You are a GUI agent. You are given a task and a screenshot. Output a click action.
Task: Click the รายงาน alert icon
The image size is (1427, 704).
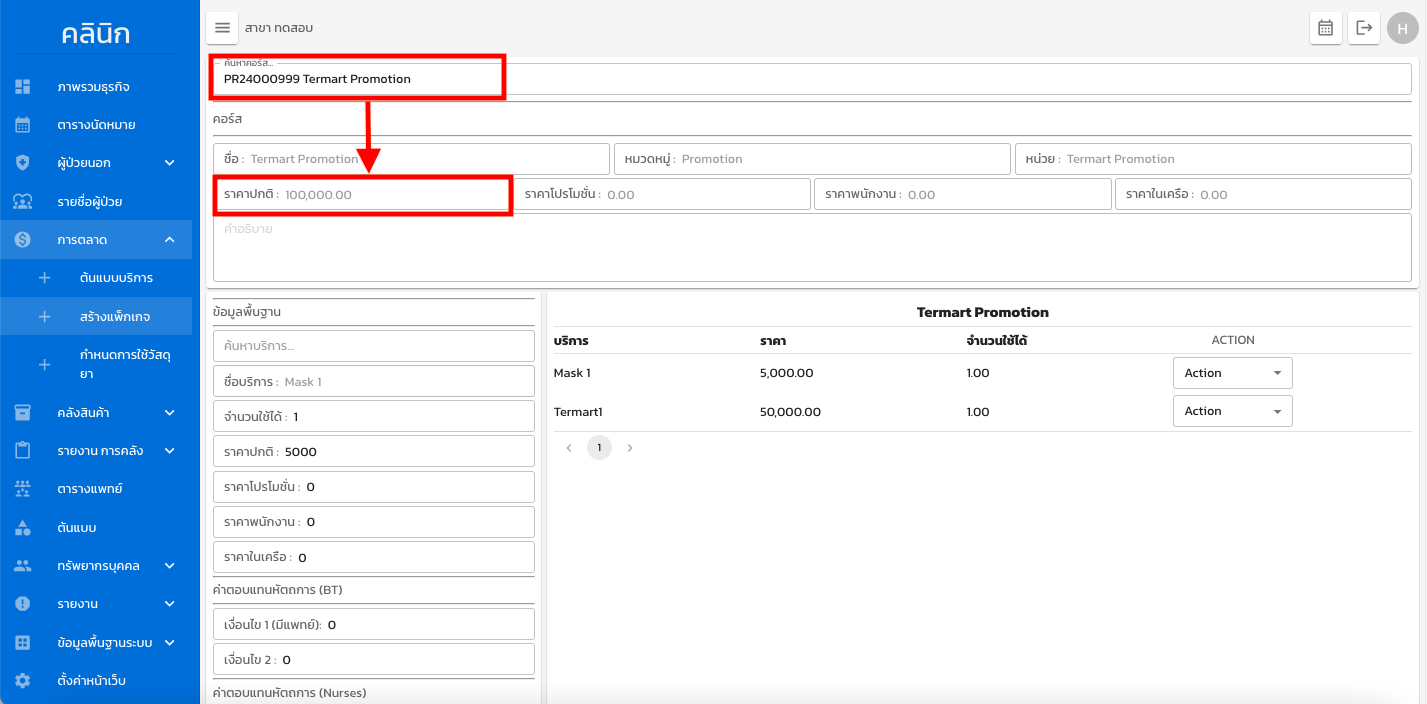[x=23, y=604]
